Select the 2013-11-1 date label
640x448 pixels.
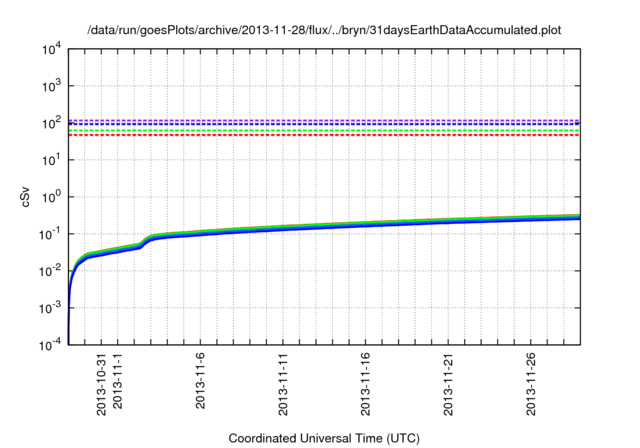118,383
